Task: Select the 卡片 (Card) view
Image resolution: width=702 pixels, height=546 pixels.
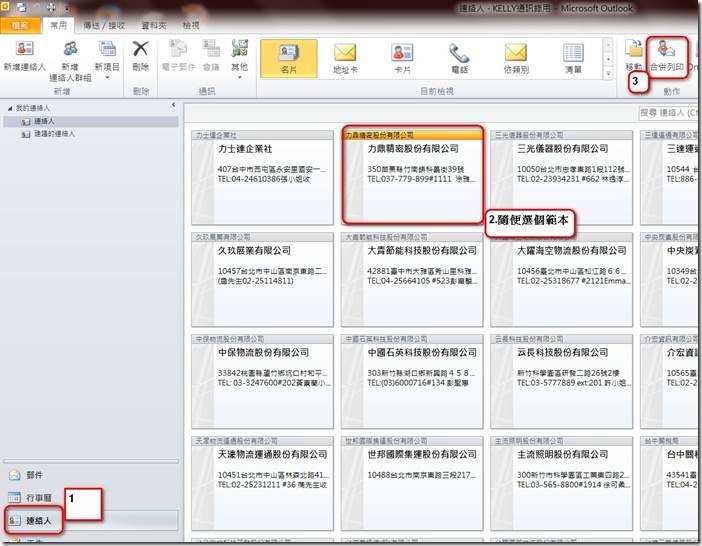Action: coord(402,58)
